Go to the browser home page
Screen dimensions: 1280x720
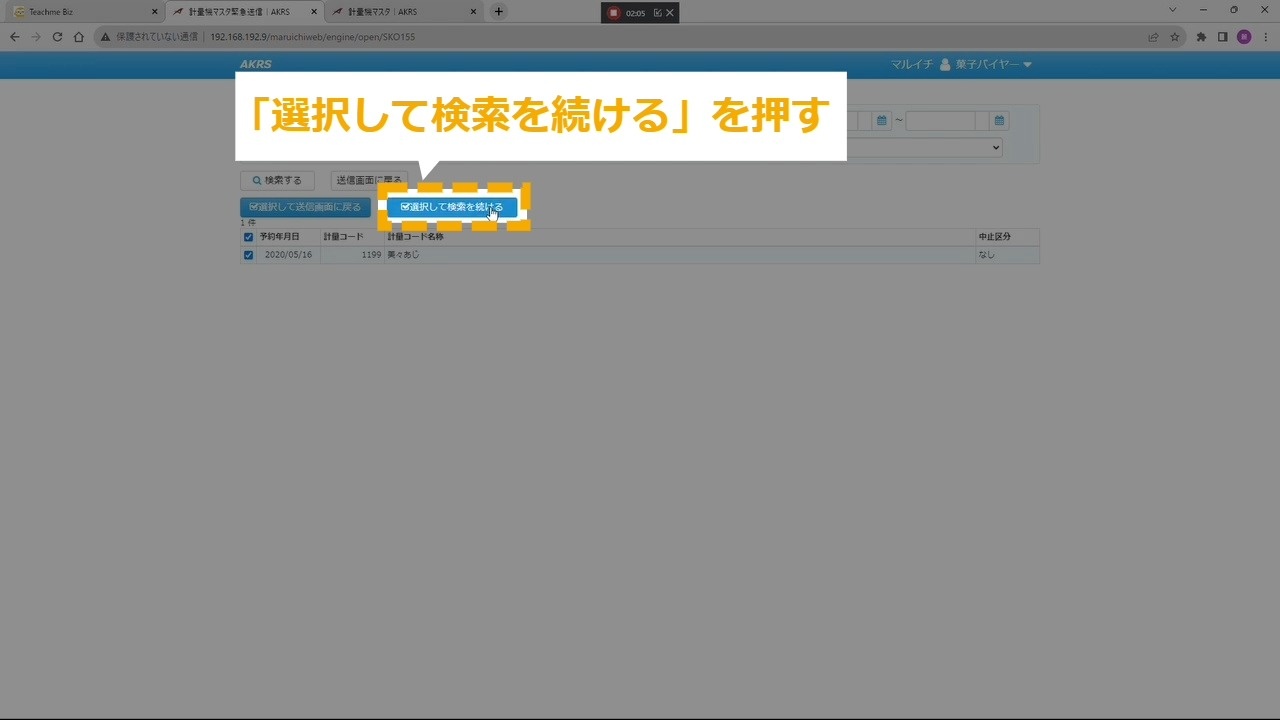pos(79,37)
